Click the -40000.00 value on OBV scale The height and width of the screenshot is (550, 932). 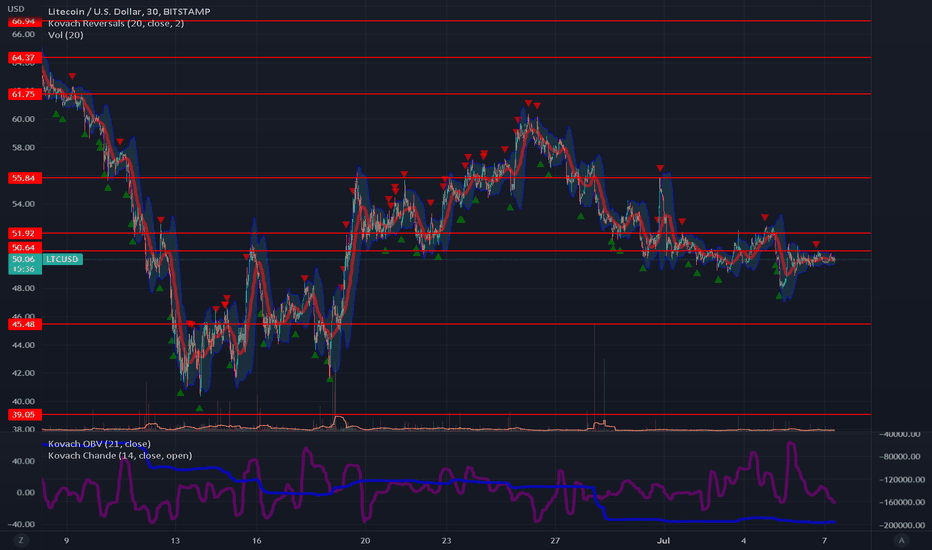pyautogui.click(x=901, y=435)
